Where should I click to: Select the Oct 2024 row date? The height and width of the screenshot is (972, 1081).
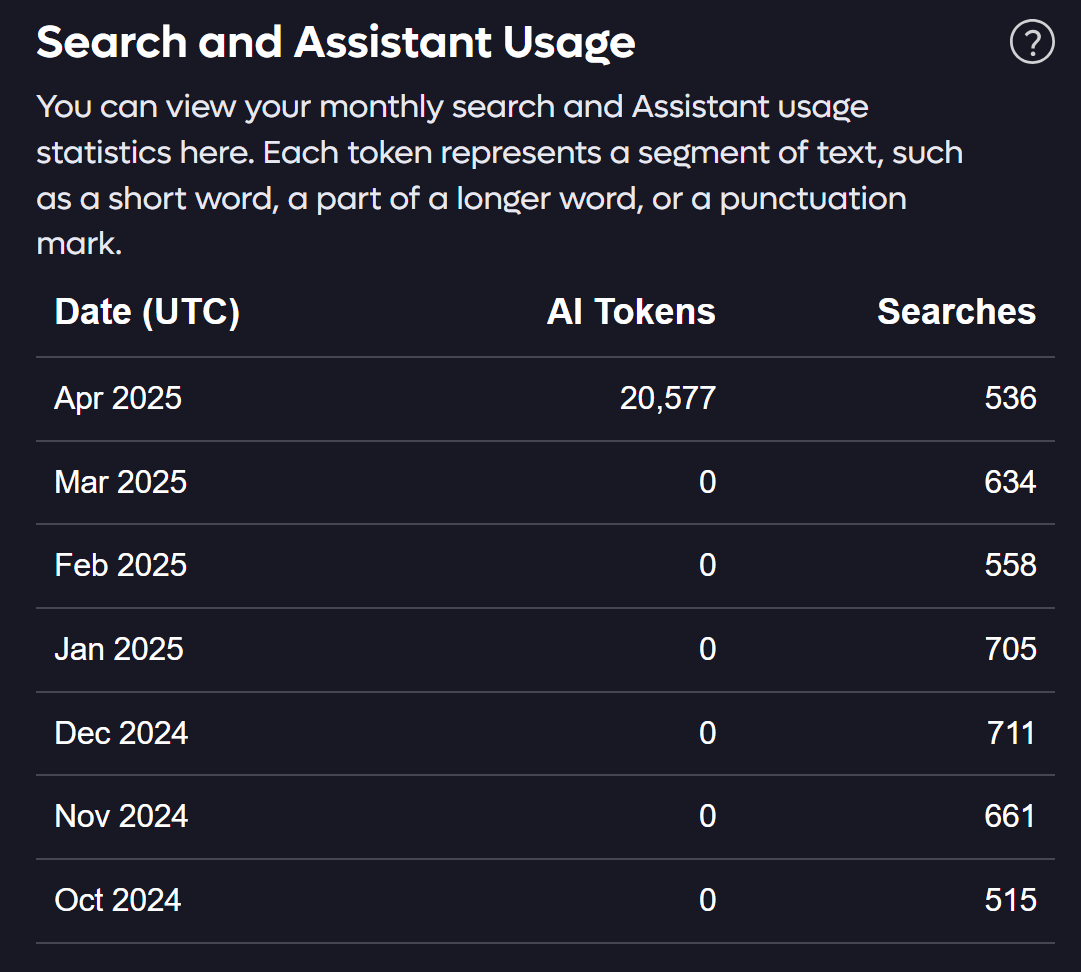click(x=118, y=900)
